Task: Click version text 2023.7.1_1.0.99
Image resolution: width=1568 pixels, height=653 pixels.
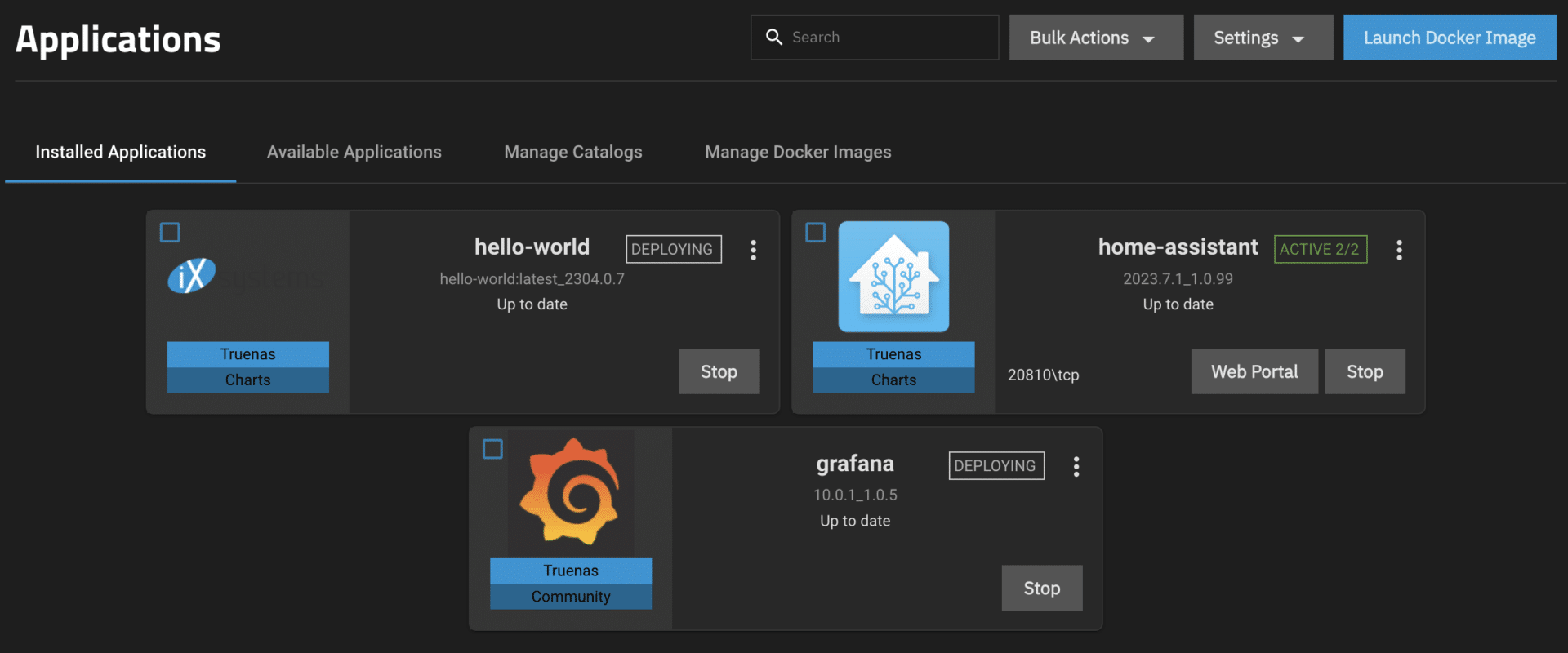Action: 1178,278
